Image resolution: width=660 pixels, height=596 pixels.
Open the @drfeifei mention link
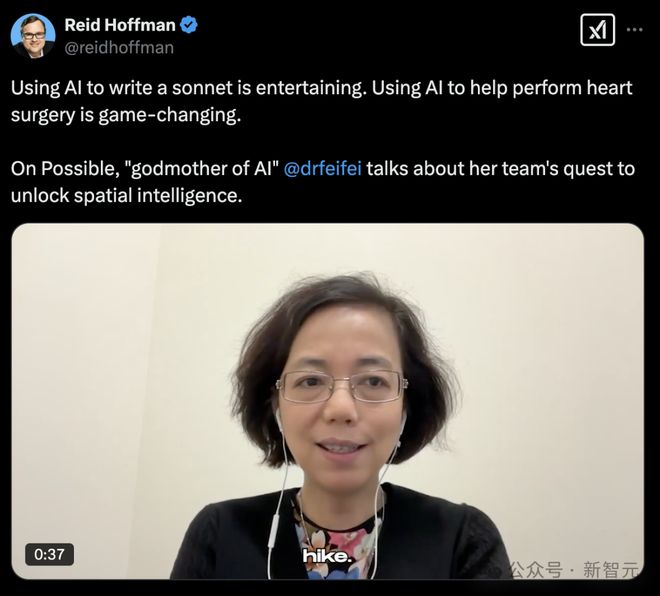(x=322, y=168)
